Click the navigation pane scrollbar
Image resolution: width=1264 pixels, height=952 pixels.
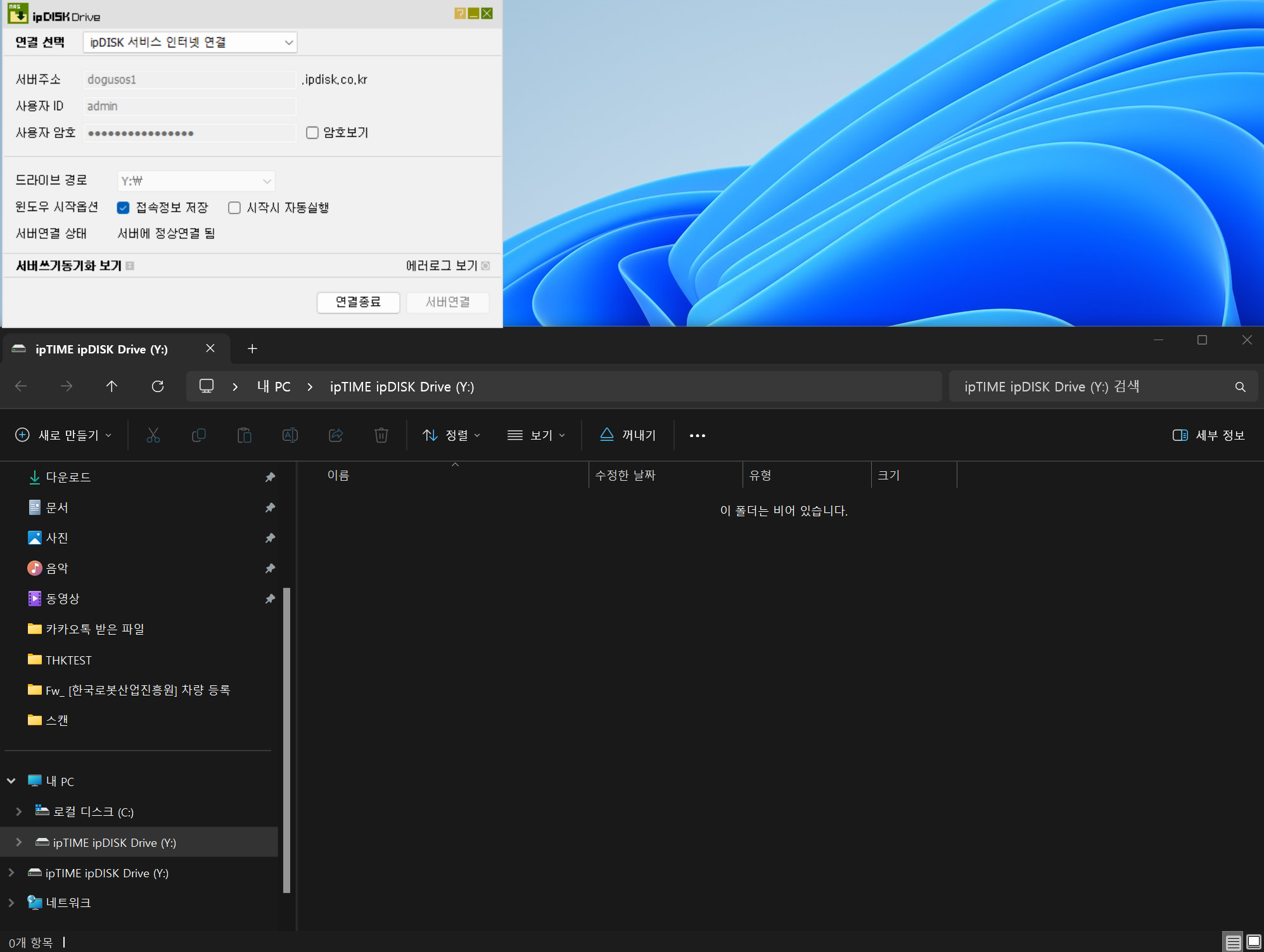(287, 740)
